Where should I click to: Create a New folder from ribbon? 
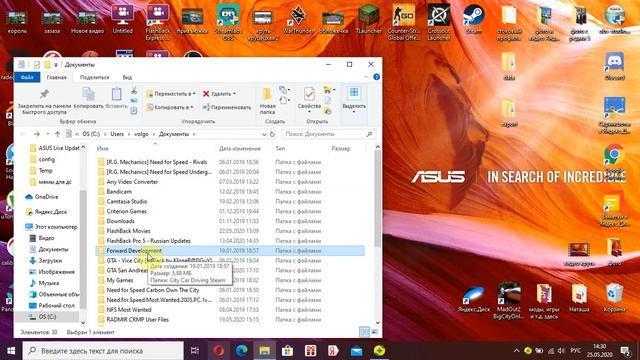click(267, 100)
